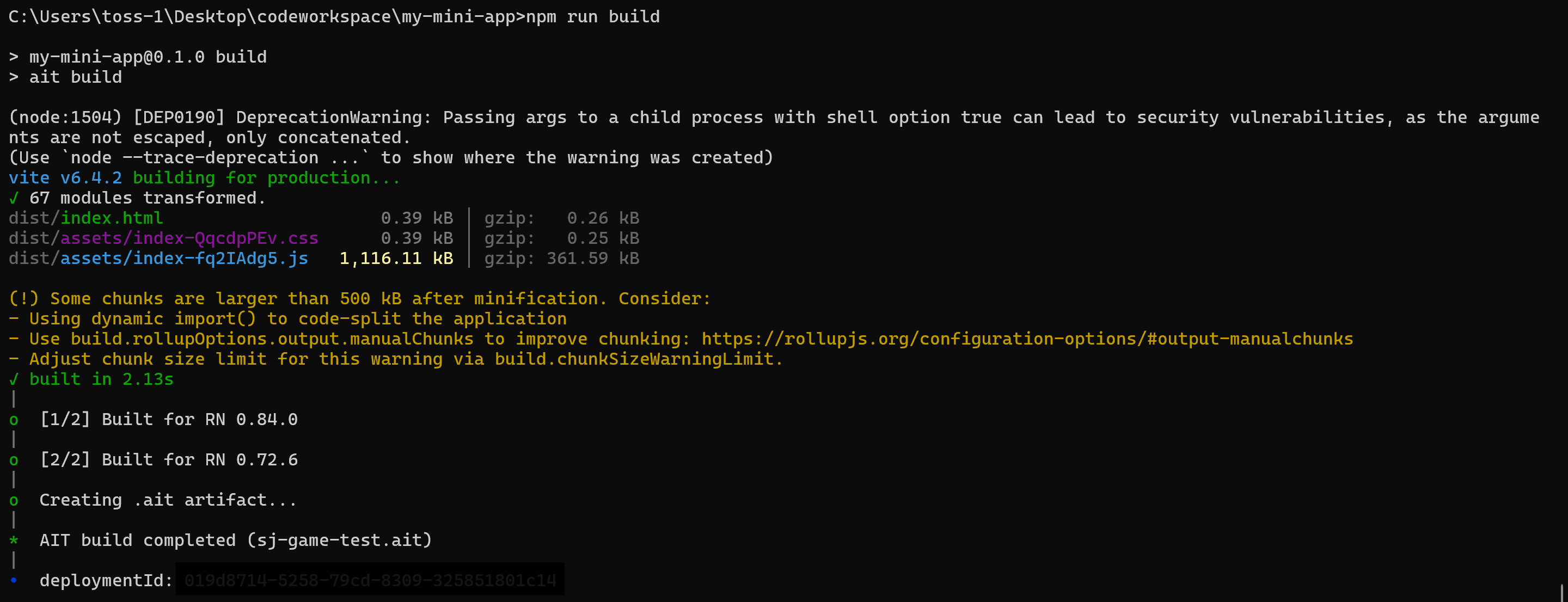Screen dimensions: 1568x602
Task: Click the redacted deploymentId value
Action: tap(370, 581)
